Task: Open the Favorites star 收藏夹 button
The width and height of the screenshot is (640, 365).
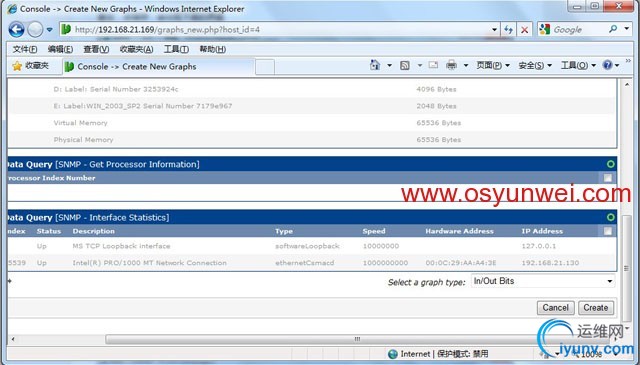Action: point(30,66)
